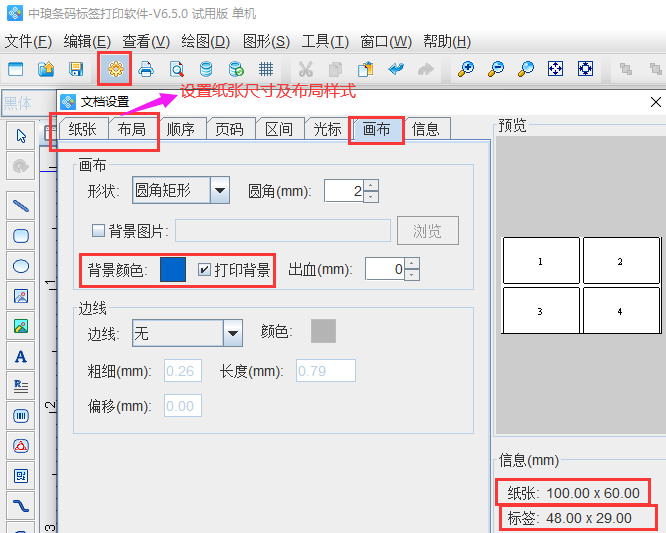
Task: Switch to the 纸张 tab
Action: (x=83, y=129)
